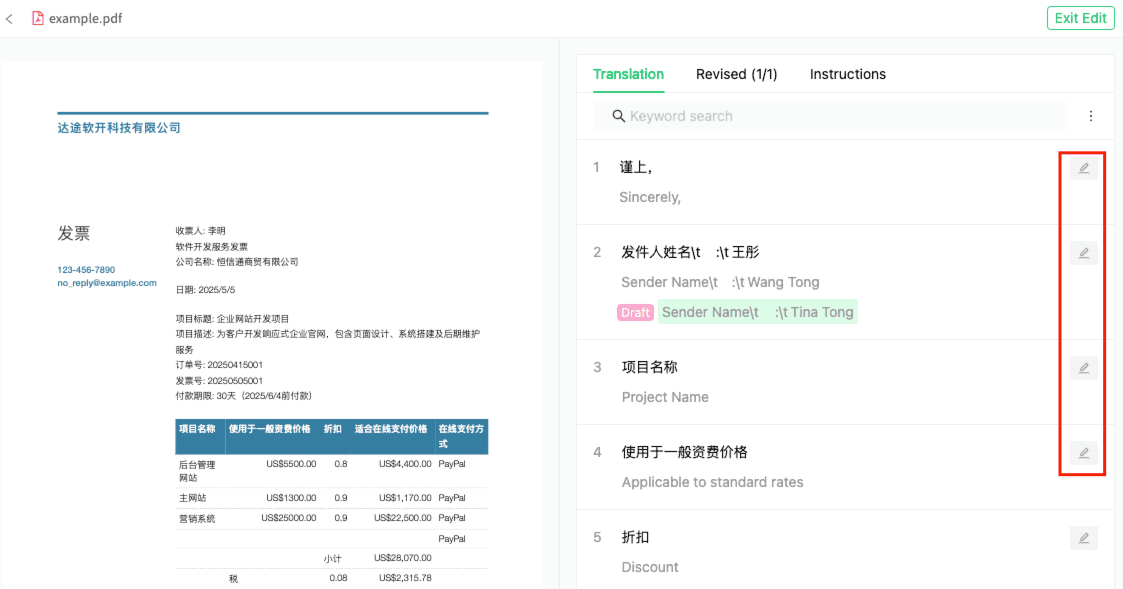The image size is (1123, 589).
Task: Open the three-dot more options menu
Action: (x=1091, y=116)
